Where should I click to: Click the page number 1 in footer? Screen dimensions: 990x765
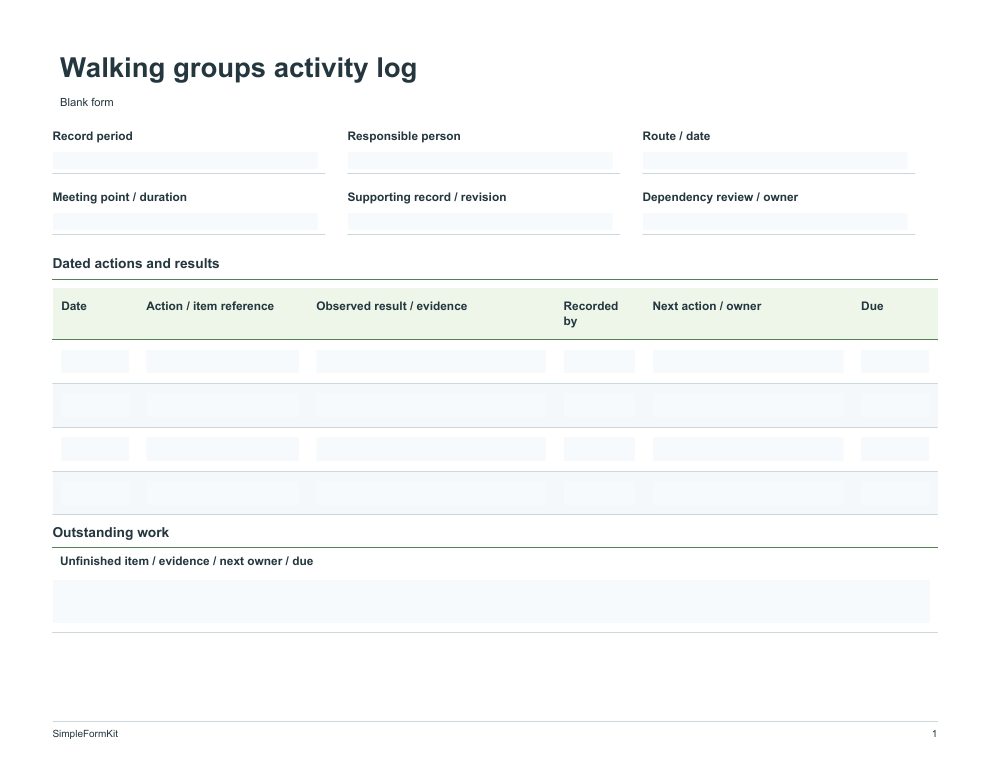[x=934, y=733]
